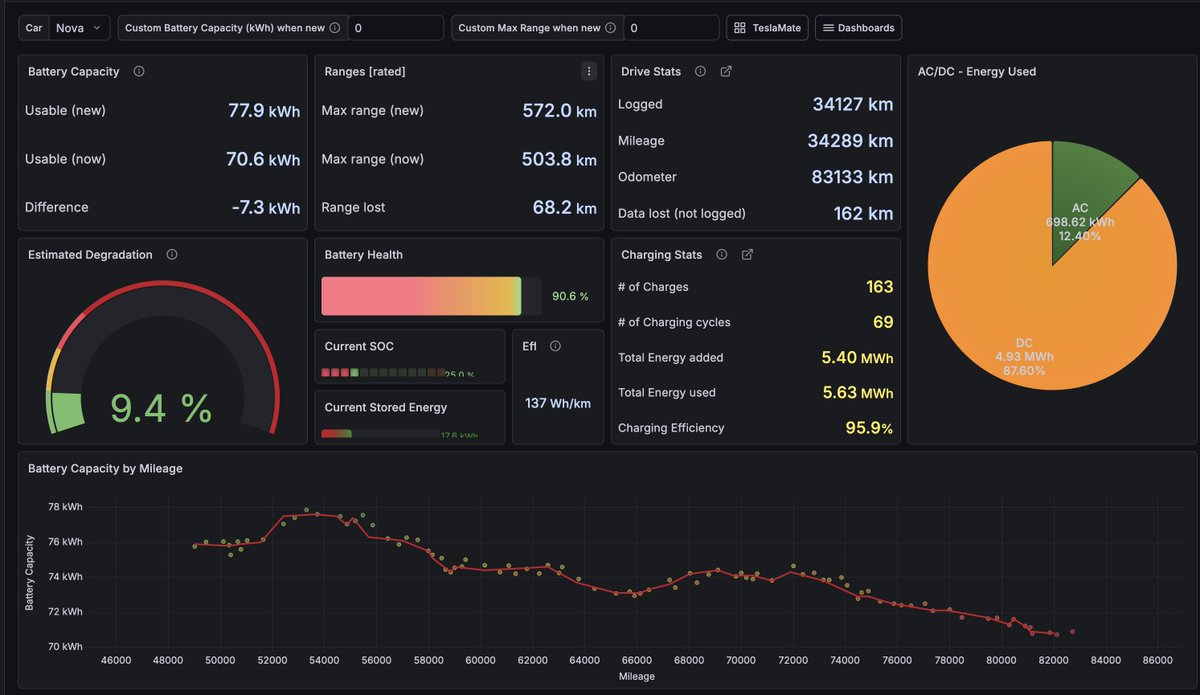The width and height of the screenshot is (1200, 695).
Task: Click the first data point near 49000 mileage
Action: [195, 546]
